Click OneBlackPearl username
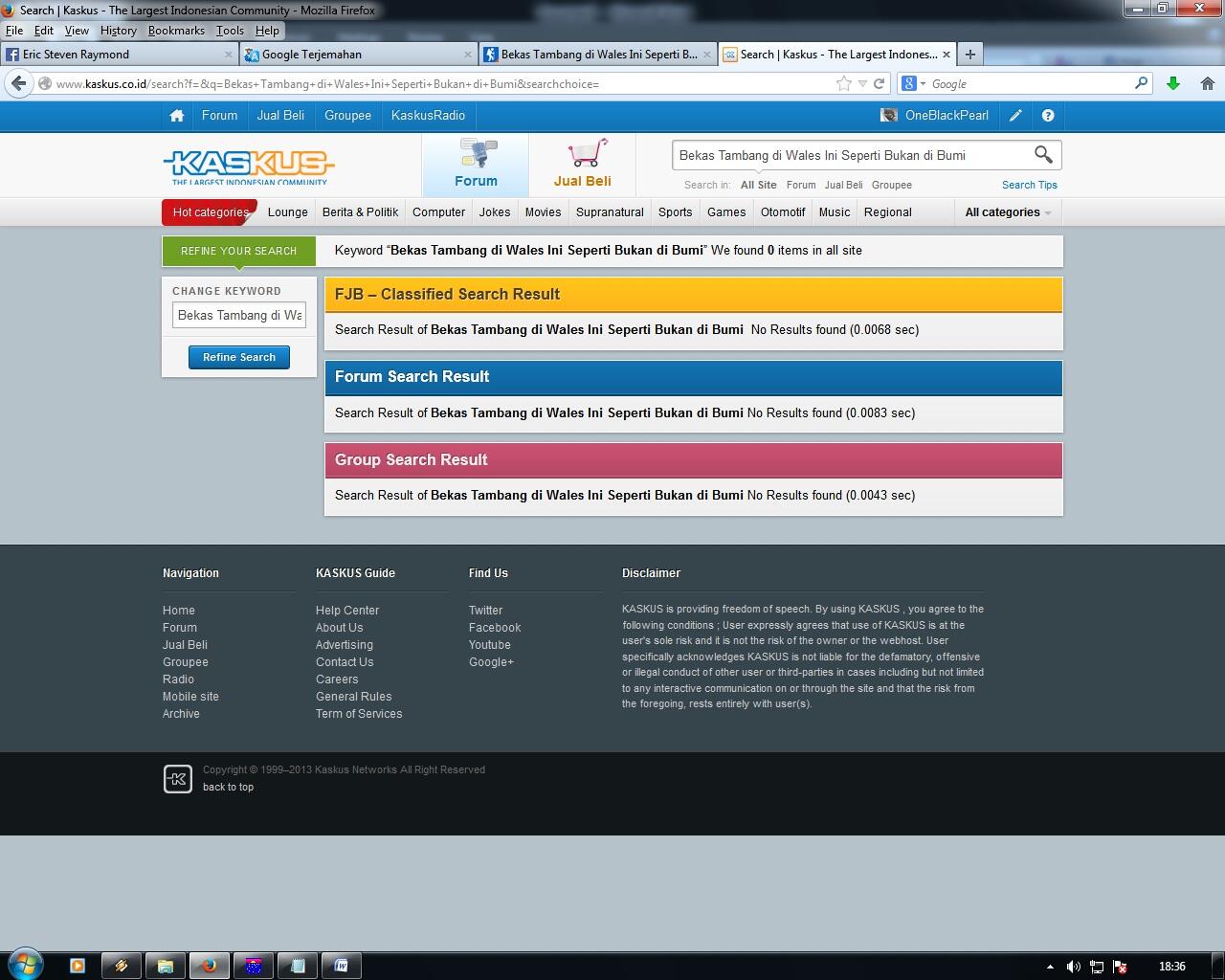 click(947, 116)
